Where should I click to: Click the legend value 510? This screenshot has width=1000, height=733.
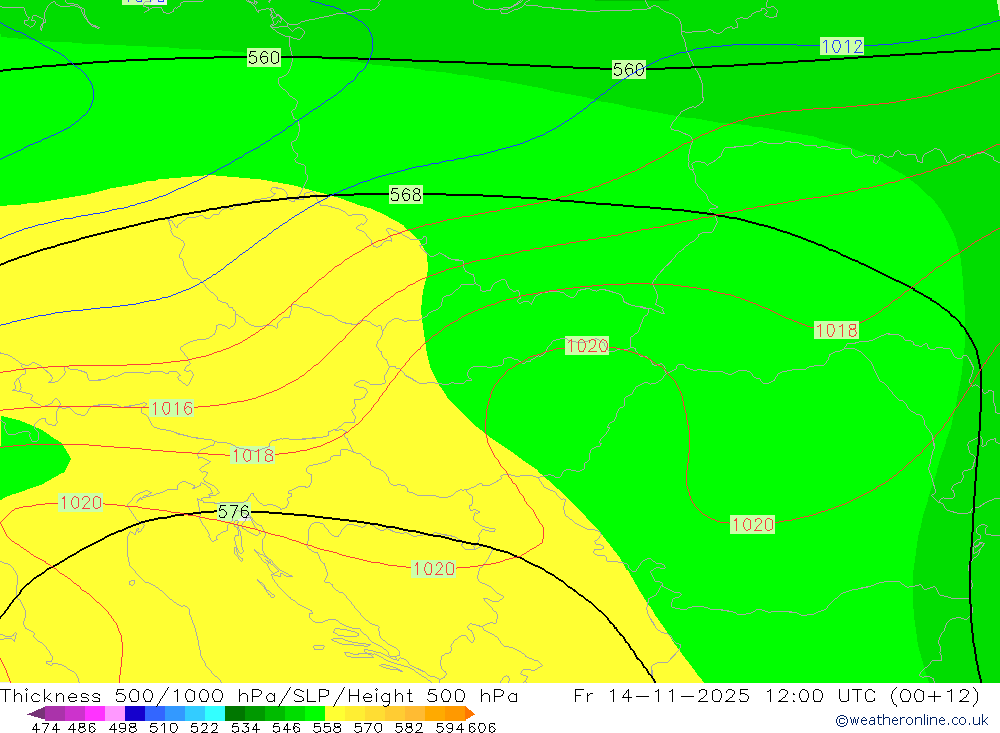[164, 728]
